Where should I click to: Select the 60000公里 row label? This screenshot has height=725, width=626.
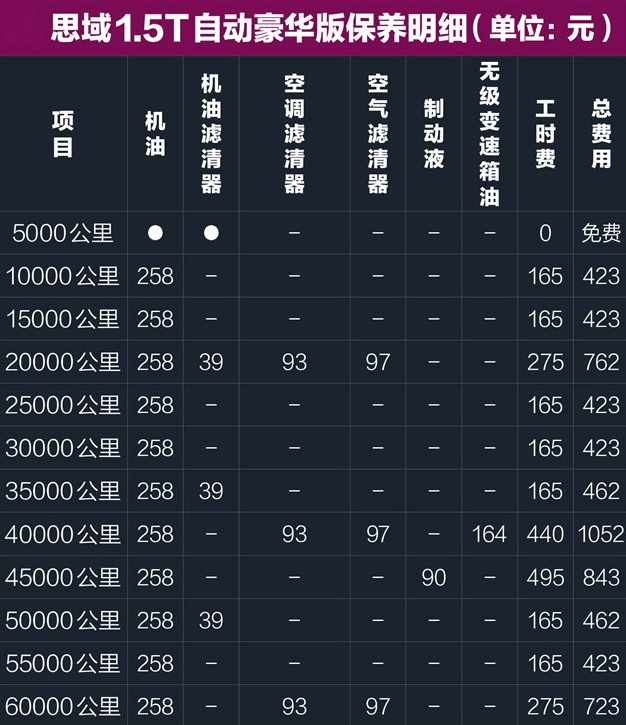(x=63, y=707)
